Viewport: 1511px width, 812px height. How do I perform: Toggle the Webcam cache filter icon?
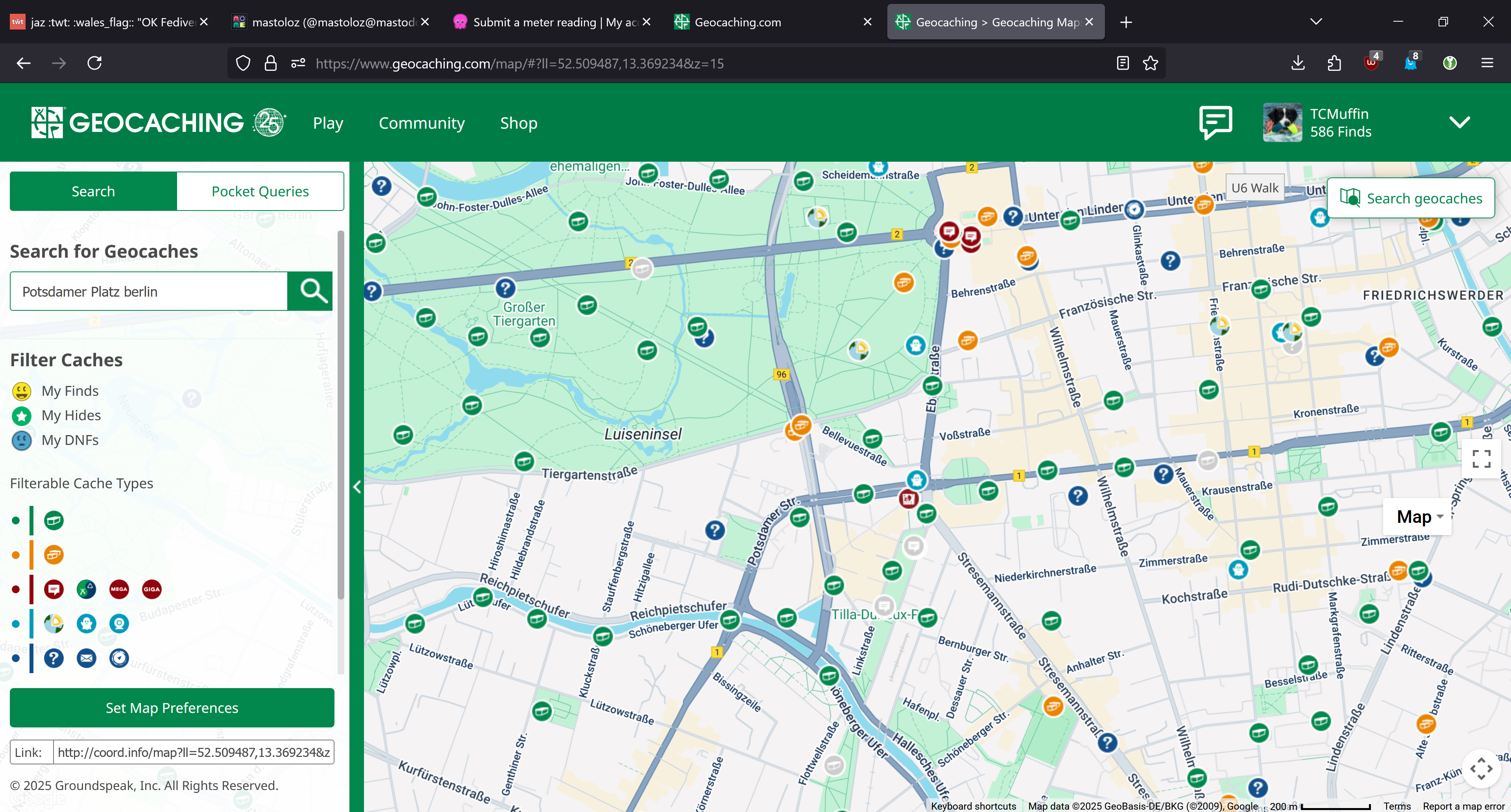tap(119, 624)
